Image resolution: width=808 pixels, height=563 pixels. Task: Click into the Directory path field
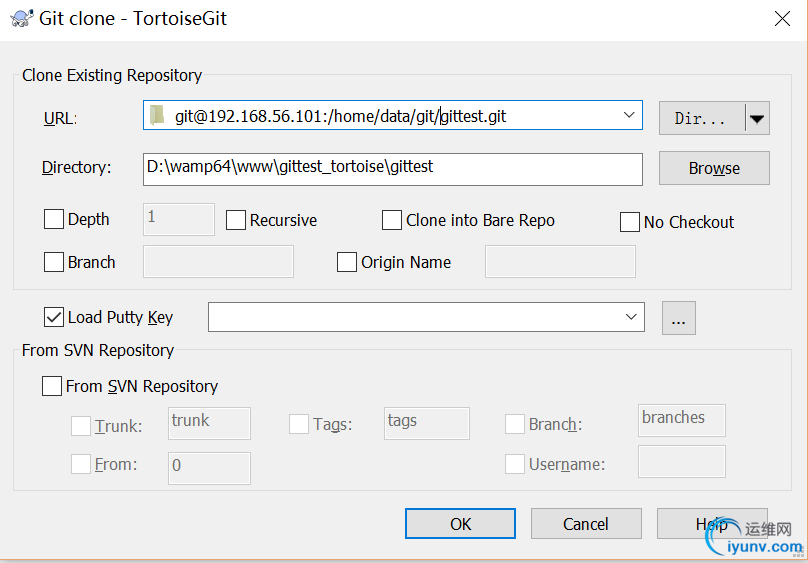pos(393,169)
